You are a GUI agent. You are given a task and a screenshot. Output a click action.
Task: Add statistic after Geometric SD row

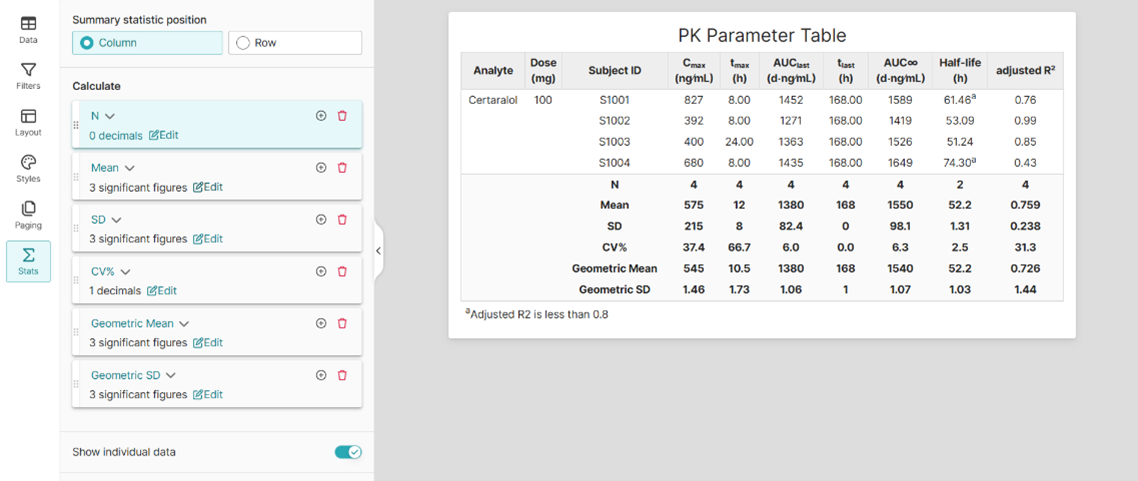coord(321,375)
